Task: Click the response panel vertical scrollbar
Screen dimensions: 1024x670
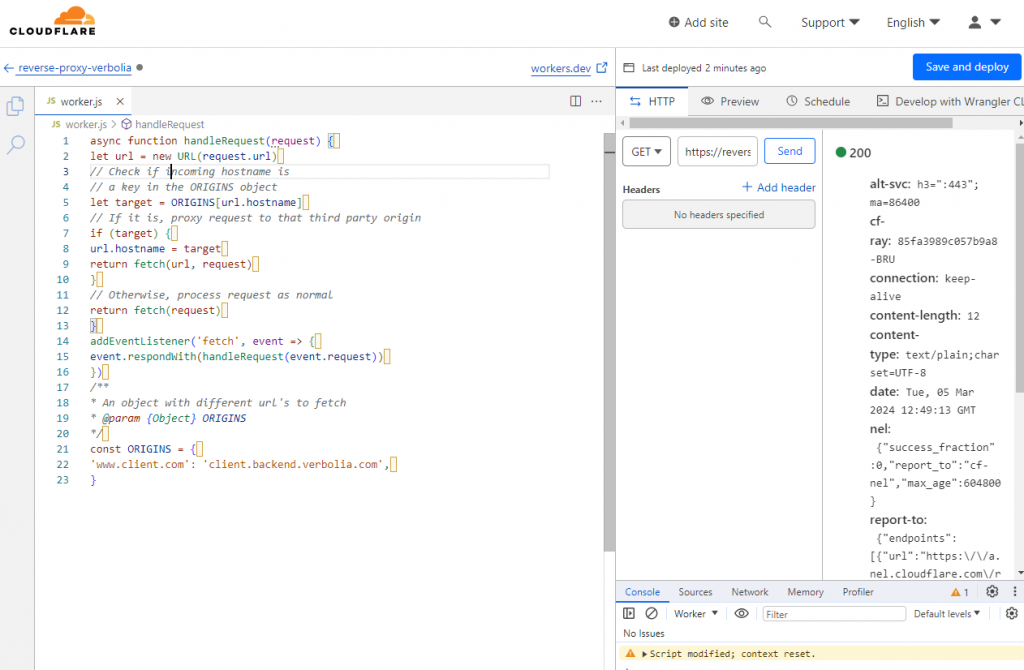Action: (1019, 268)
